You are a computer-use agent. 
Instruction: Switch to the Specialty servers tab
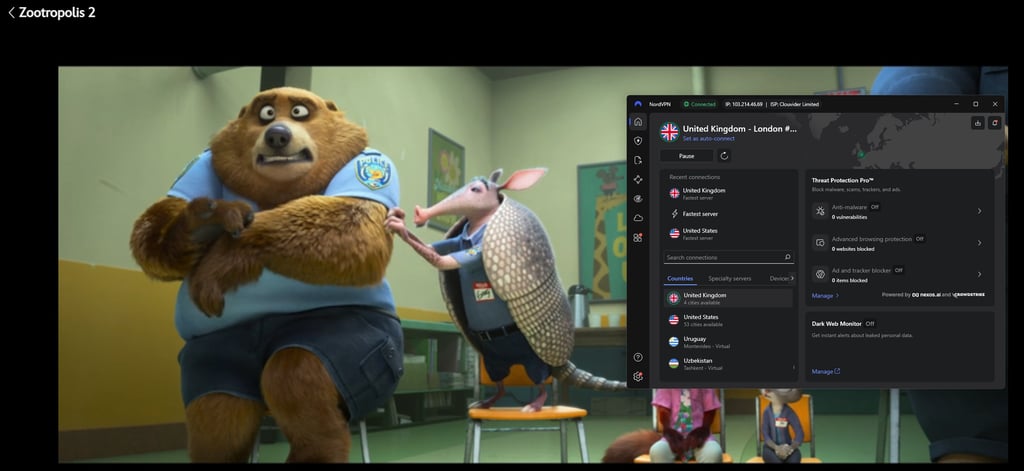pos(729,279)
